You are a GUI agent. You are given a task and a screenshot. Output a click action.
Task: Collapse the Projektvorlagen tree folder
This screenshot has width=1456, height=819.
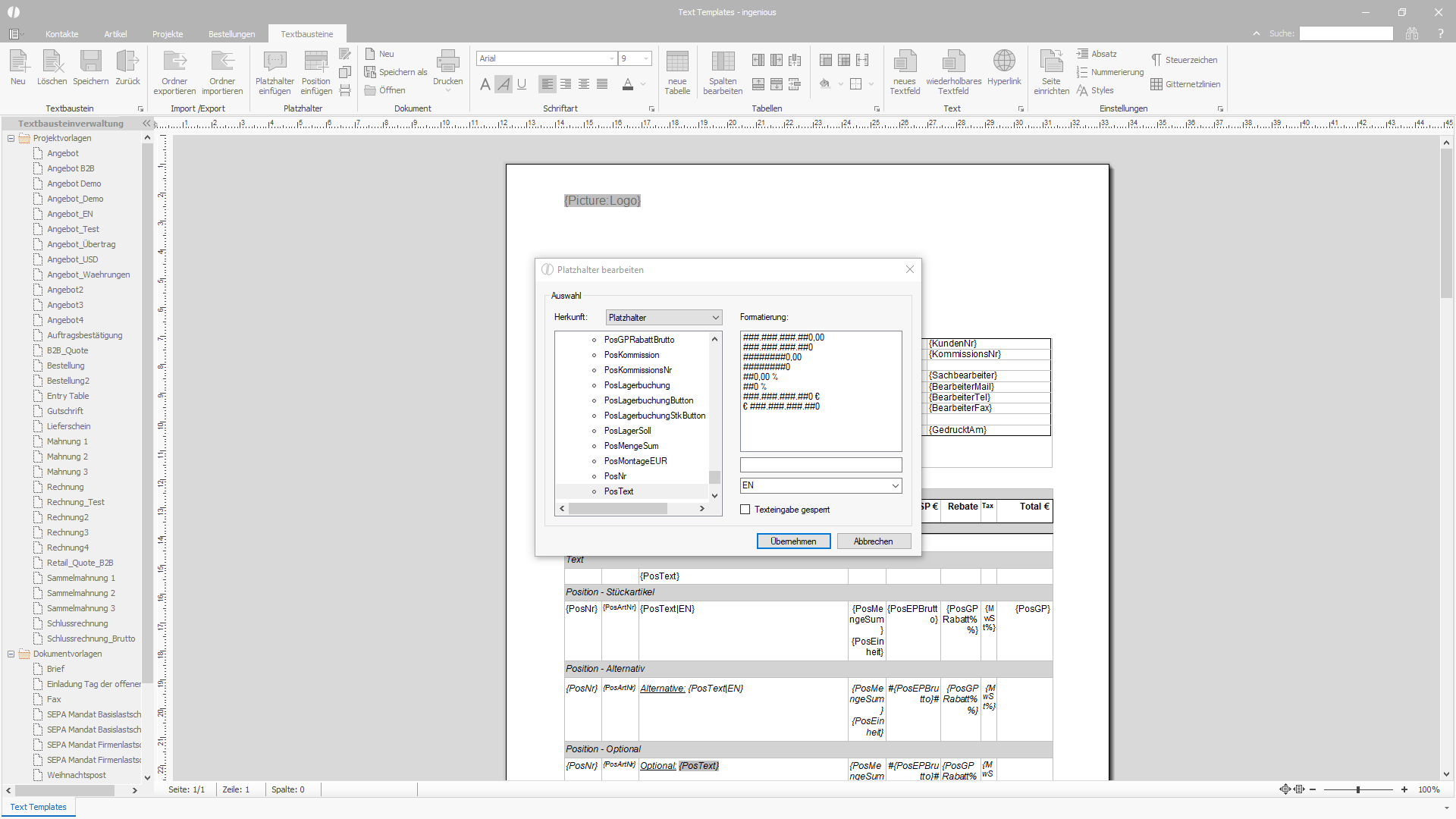11,138
